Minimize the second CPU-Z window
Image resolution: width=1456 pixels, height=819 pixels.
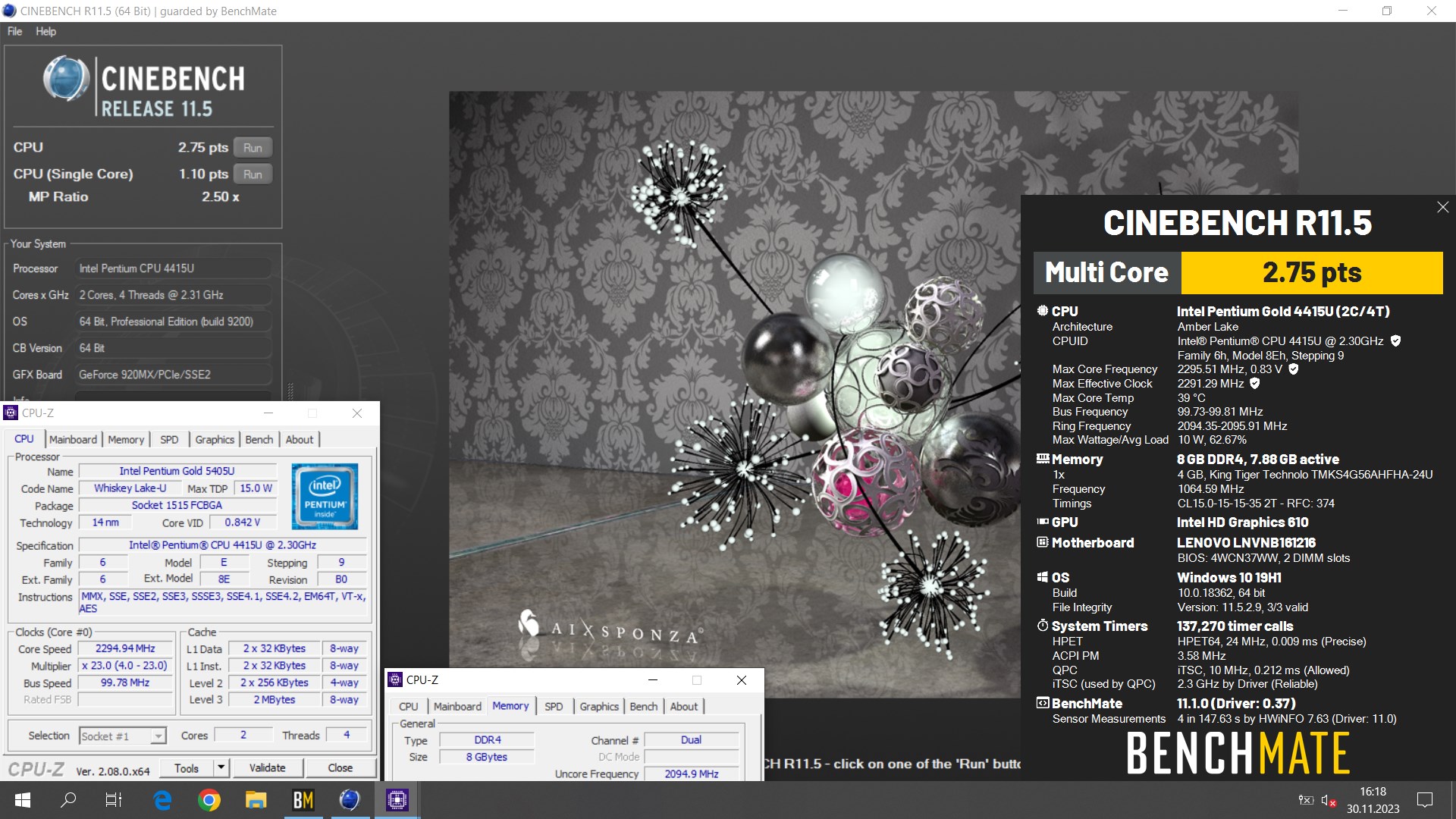pos(653,680)
